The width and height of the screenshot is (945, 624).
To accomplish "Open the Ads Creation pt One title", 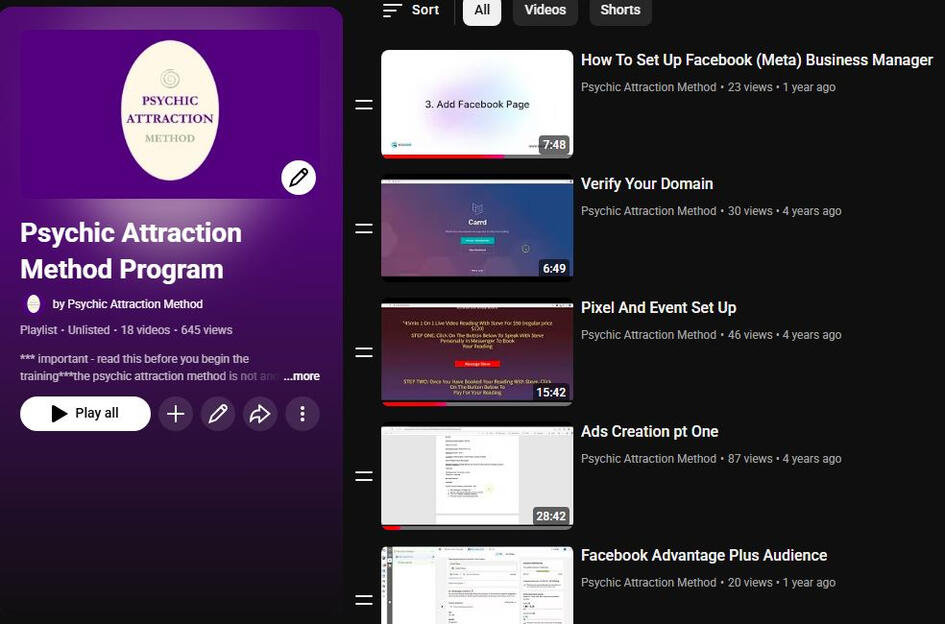I will pos(649,432).
